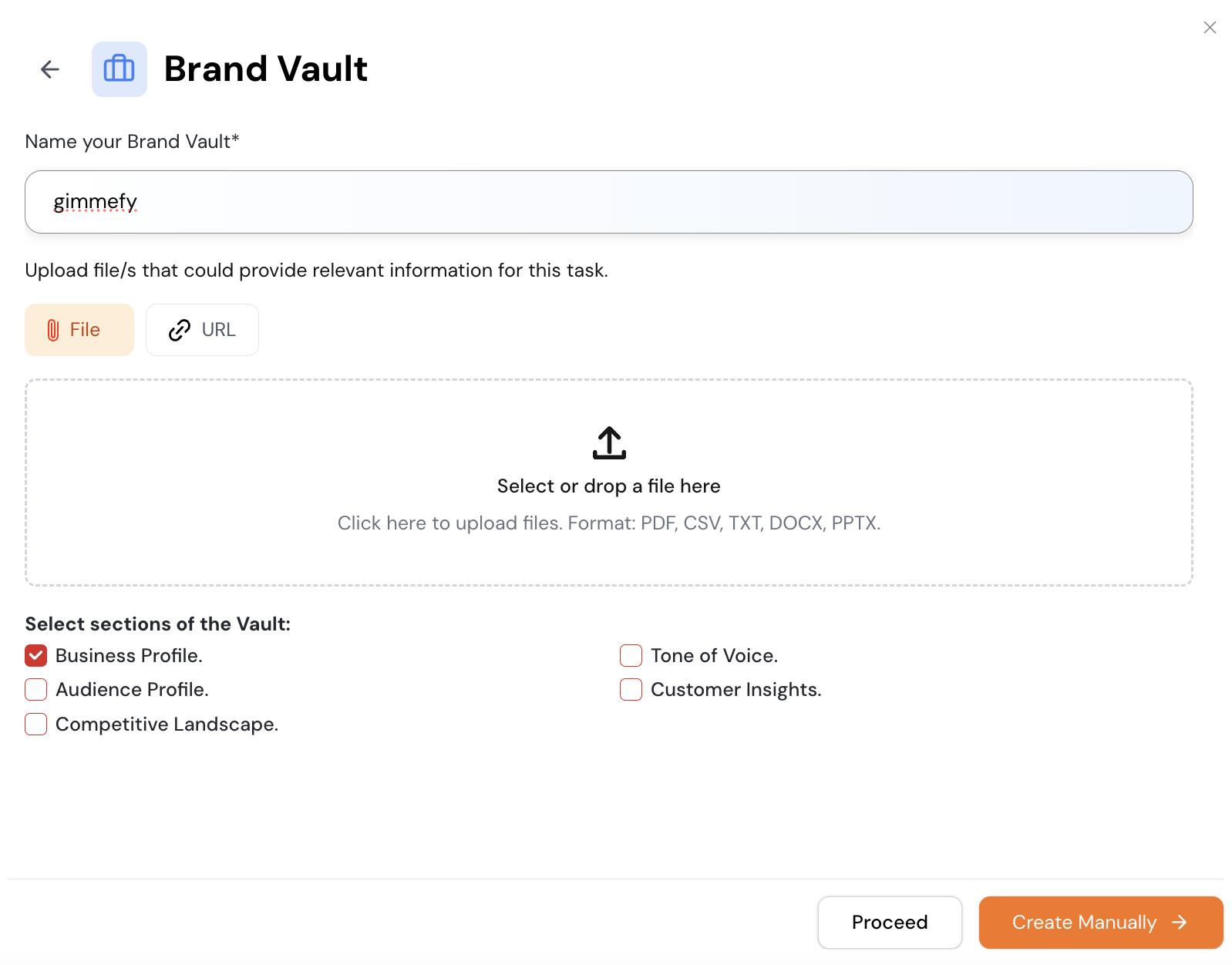Click the Business Profile label text
Viewport: 1232px width, 965px height.
tap(129, 656)
